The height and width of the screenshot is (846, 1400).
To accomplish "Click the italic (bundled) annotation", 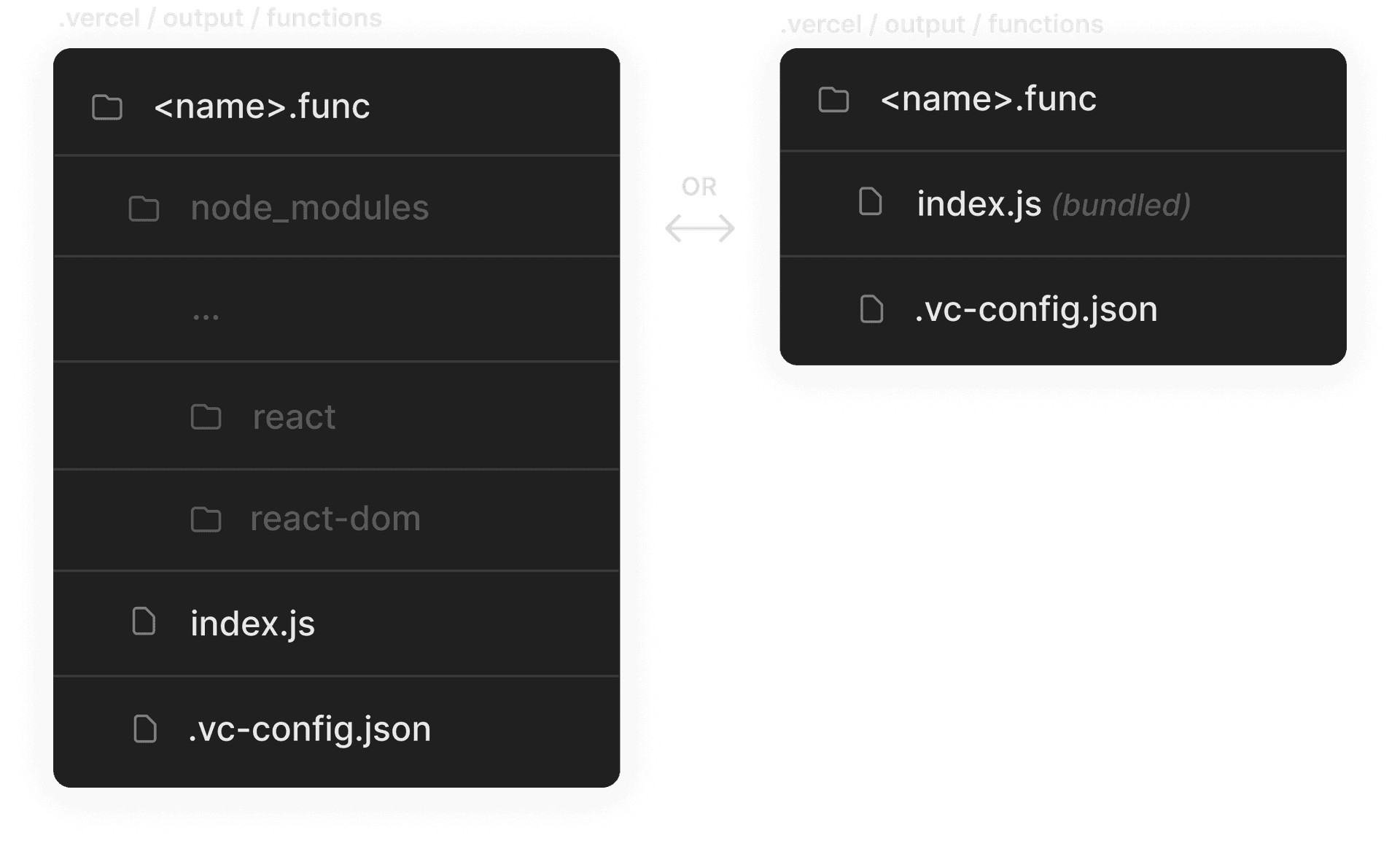I will pos(1121,206).
